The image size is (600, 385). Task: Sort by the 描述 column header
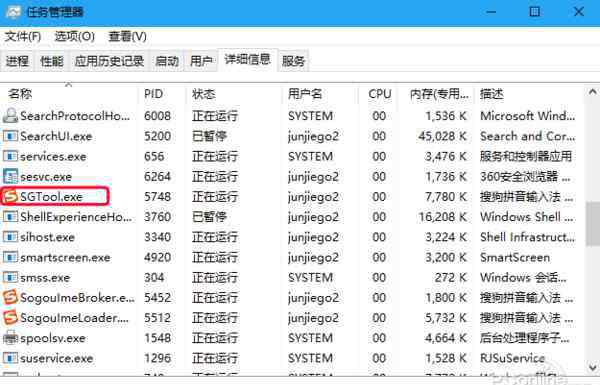point(529,94)
